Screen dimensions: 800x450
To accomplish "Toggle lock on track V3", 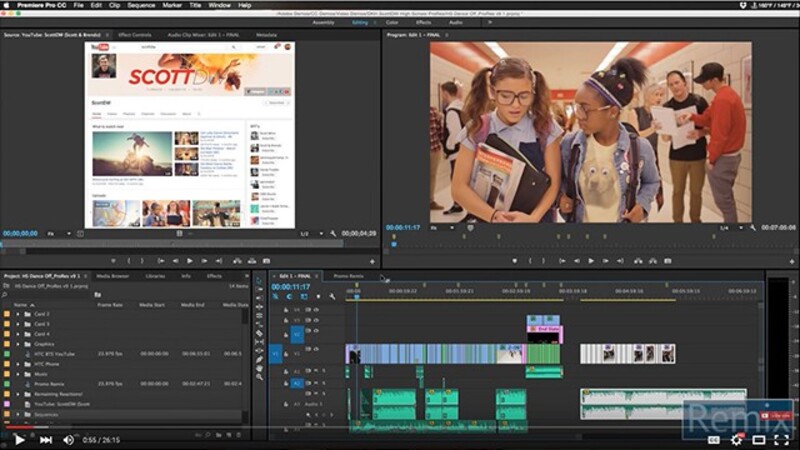I will (x=286, y=320).
